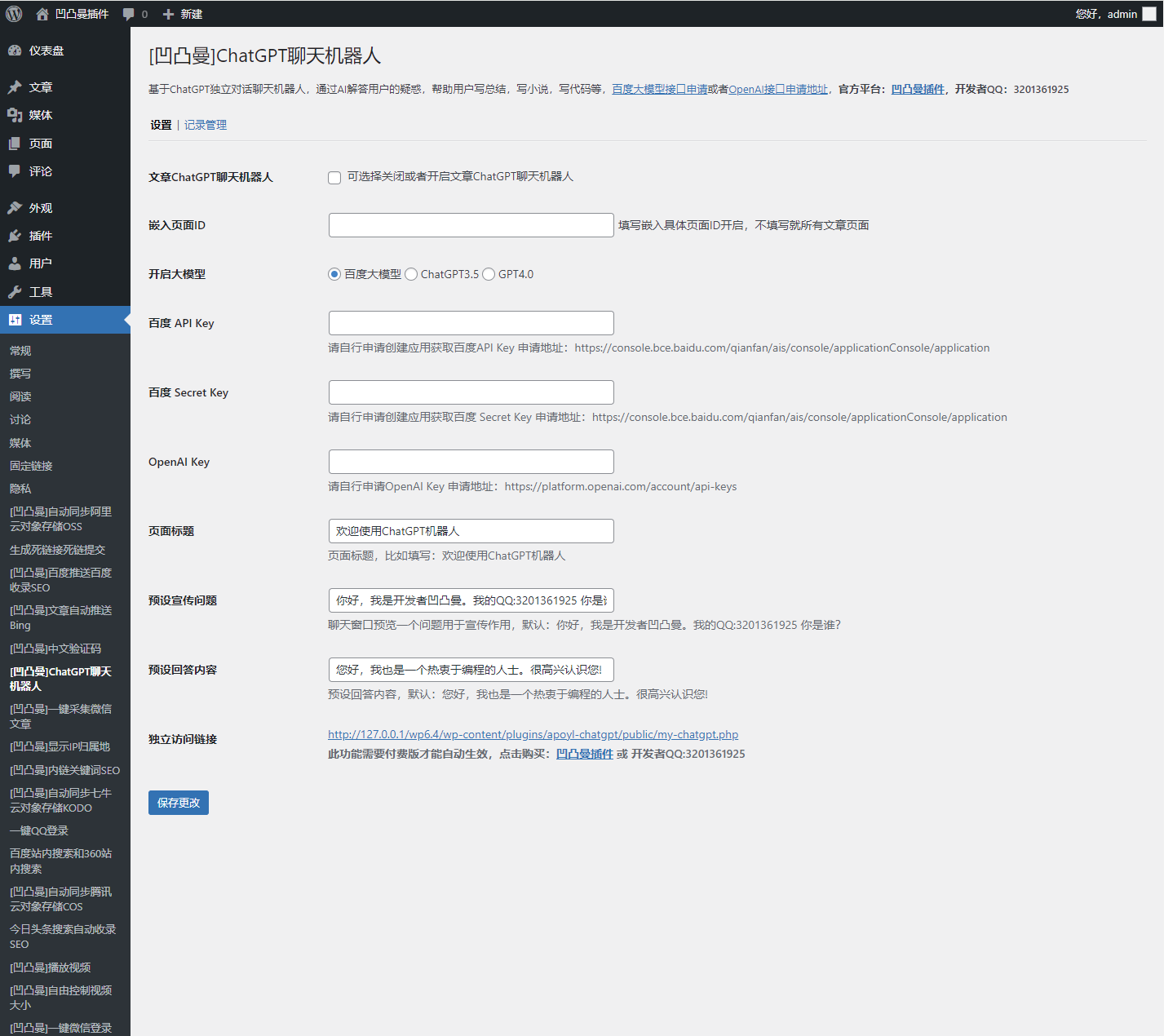Open [凹凸曼]文章自动推送Bing menu
The width and height of the screenshot is (1164, 1036).
pyautogui.click(x=61, y=618)
